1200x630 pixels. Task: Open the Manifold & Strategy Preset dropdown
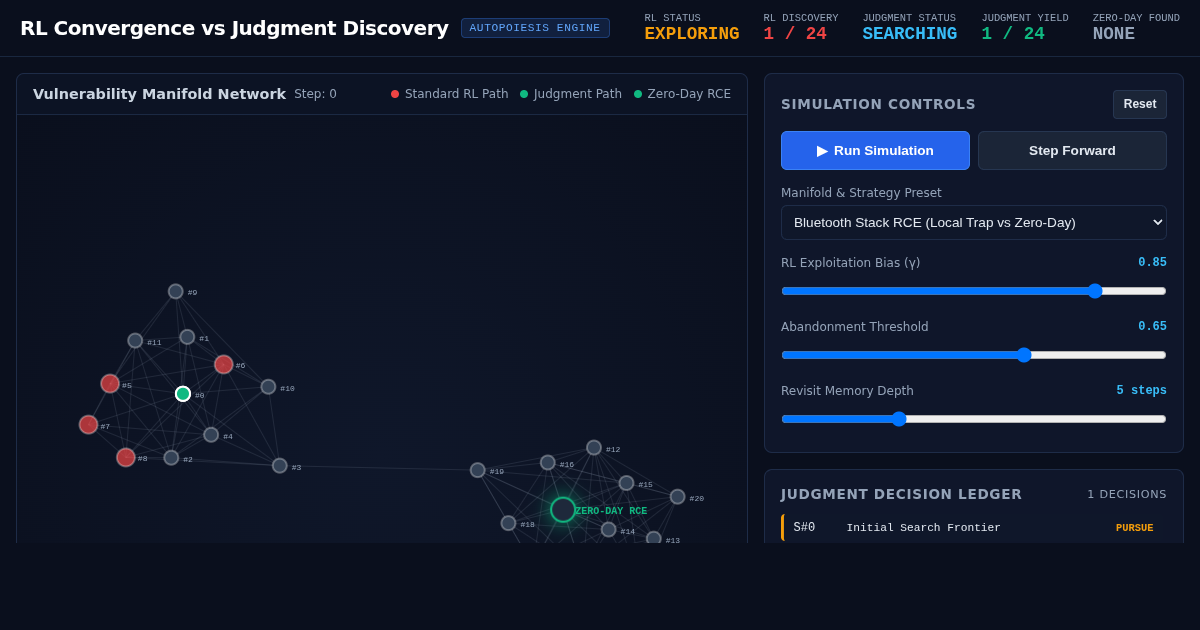tap(974, 222)
